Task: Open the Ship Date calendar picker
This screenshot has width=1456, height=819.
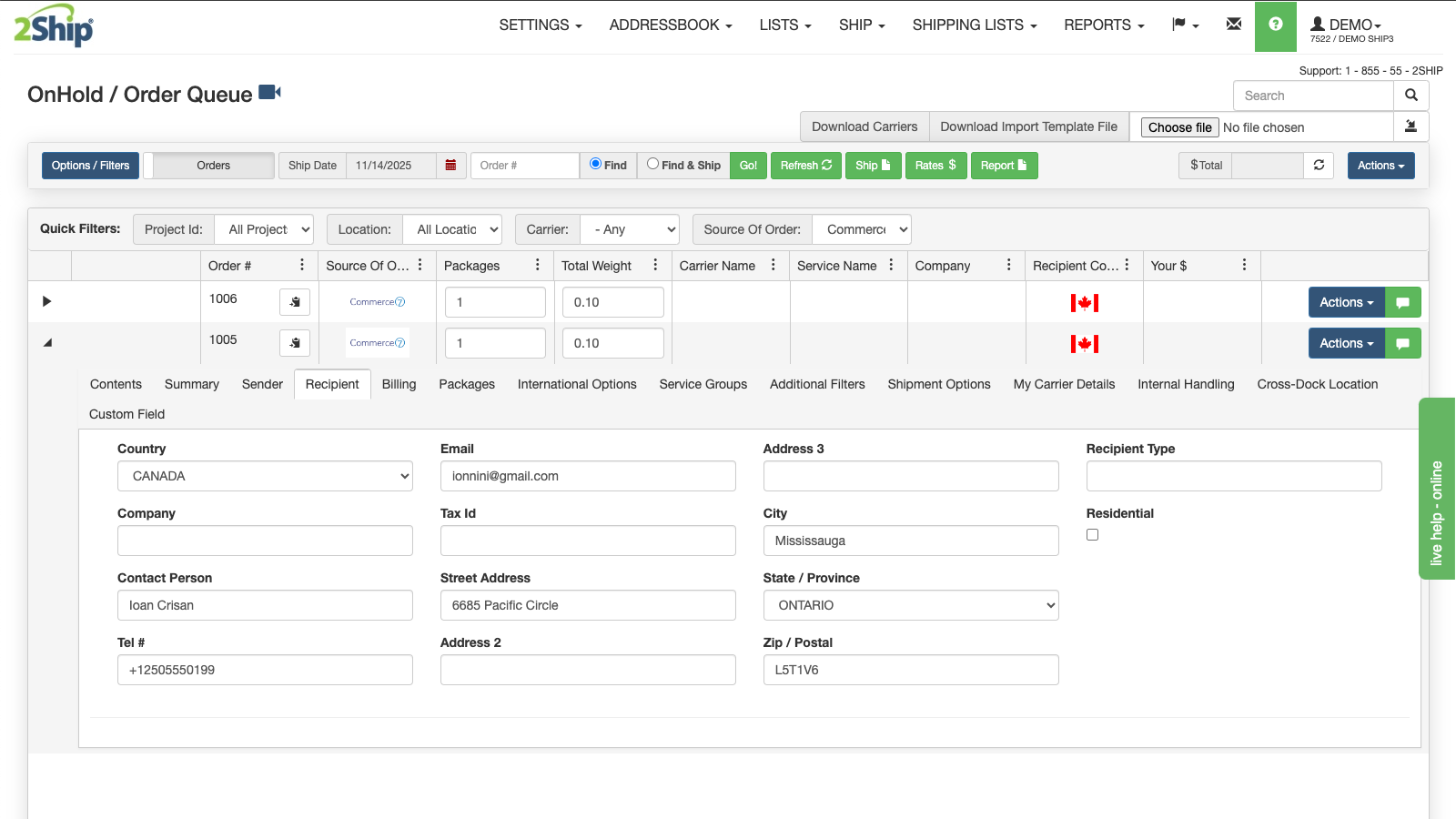Action: [x=450, y=166]
